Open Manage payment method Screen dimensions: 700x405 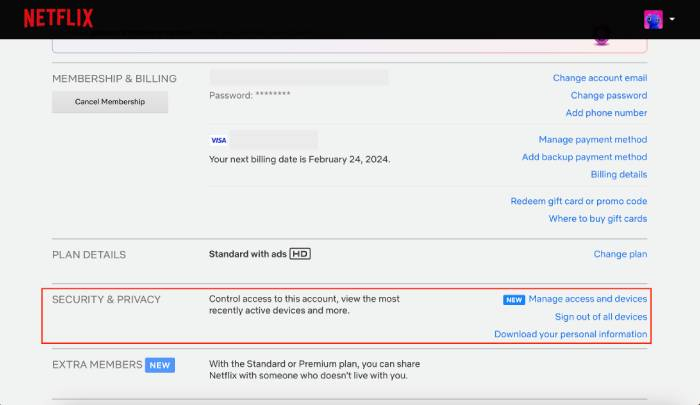[592, 139]
